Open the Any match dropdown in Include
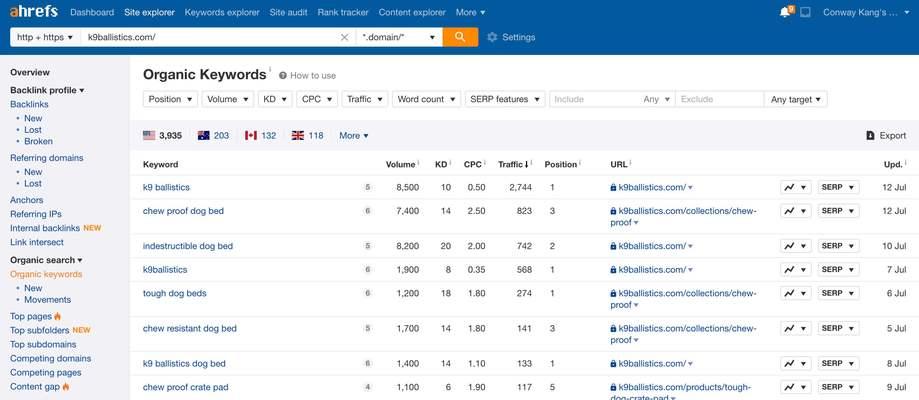The width and height of the screenshot is (919, 400). coord(656,99)
